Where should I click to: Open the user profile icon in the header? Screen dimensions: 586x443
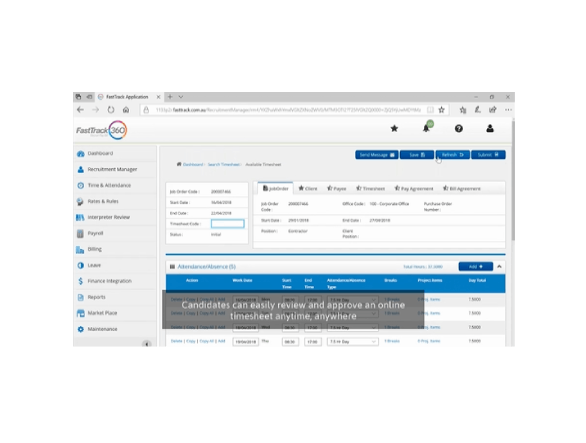tap(490, 129)
